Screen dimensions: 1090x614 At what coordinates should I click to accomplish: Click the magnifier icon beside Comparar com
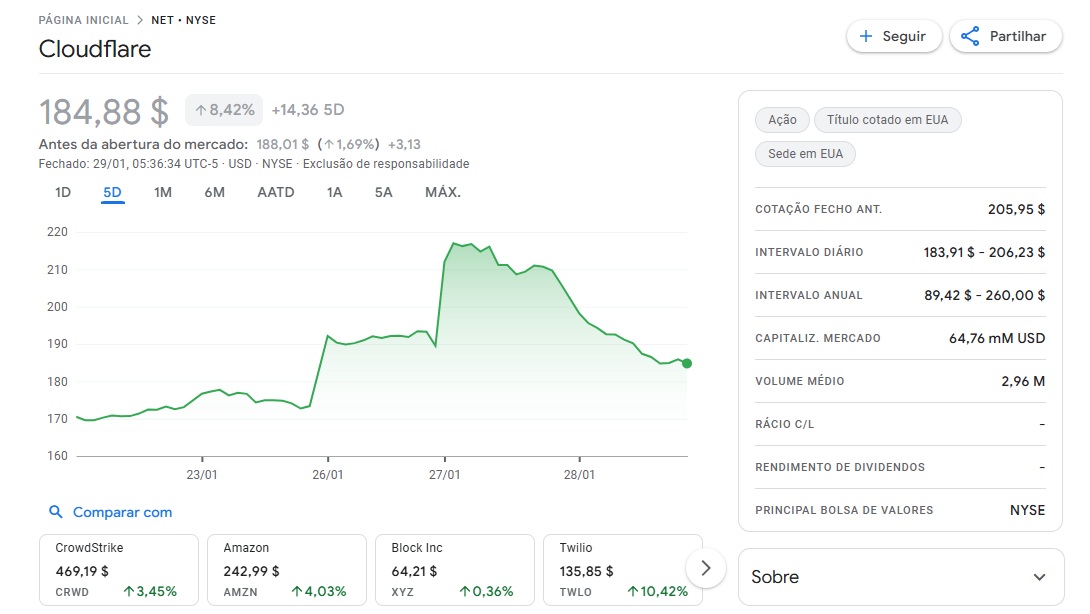pos(56,512)
